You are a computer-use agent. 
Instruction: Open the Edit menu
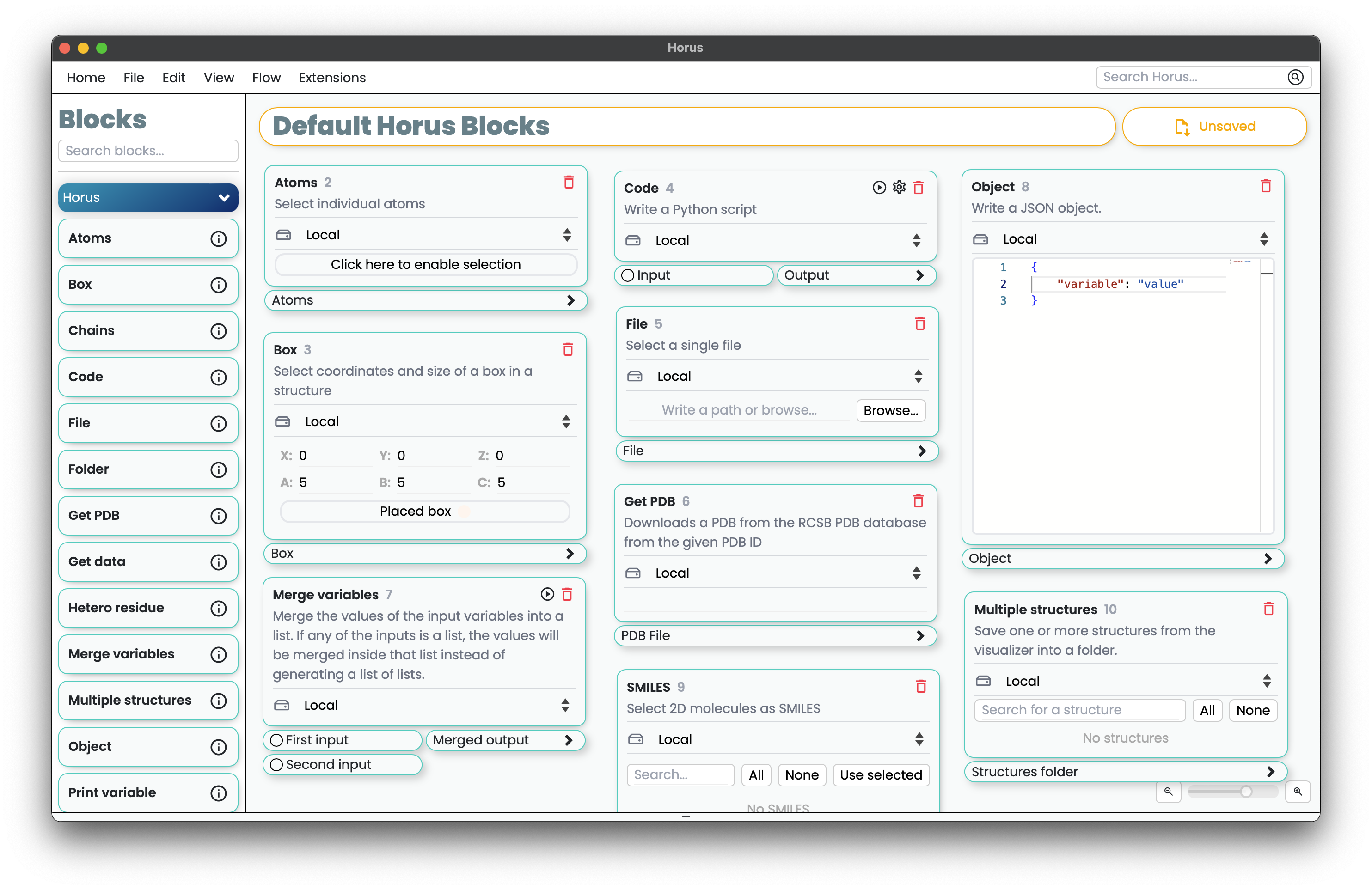click(x=173, y=78)
